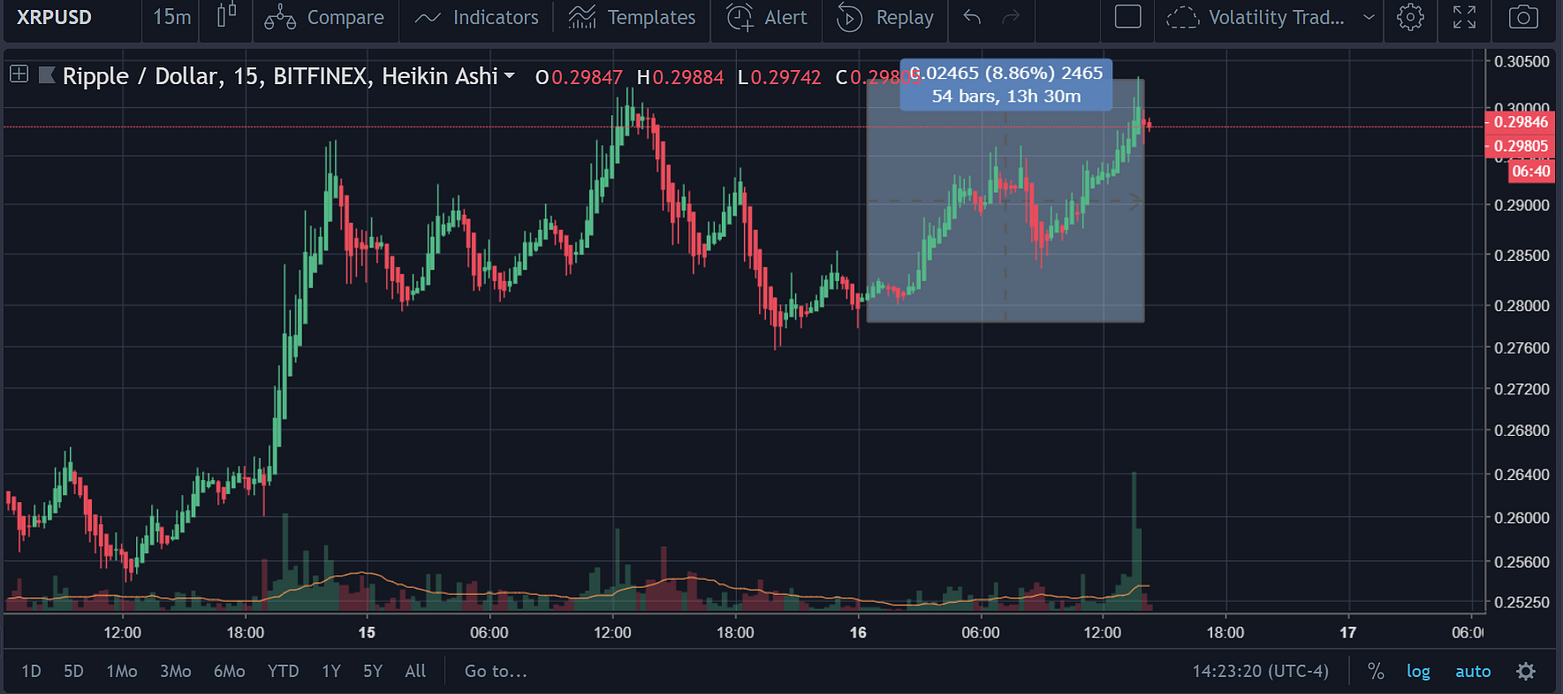1563x694 pixels.
Task: Click the undo arrow
Action: (x=971, y=17)
